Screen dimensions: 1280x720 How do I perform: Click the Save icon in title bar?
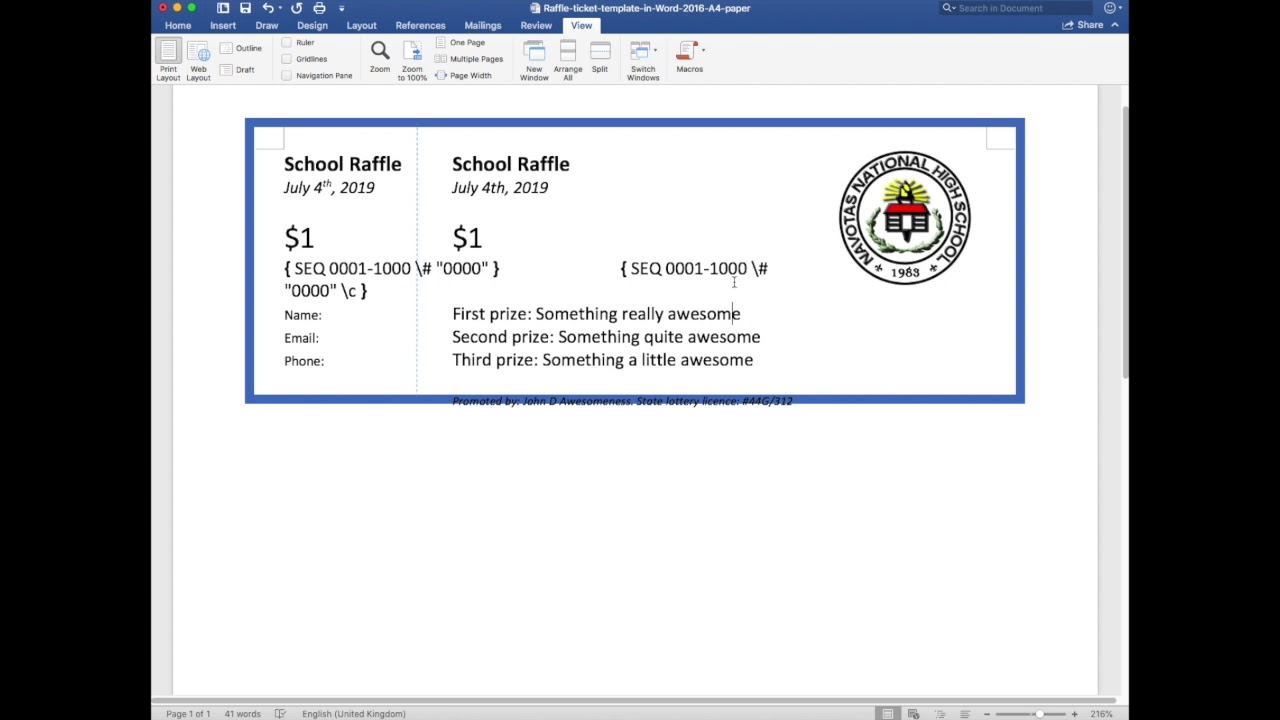(245, 8)
